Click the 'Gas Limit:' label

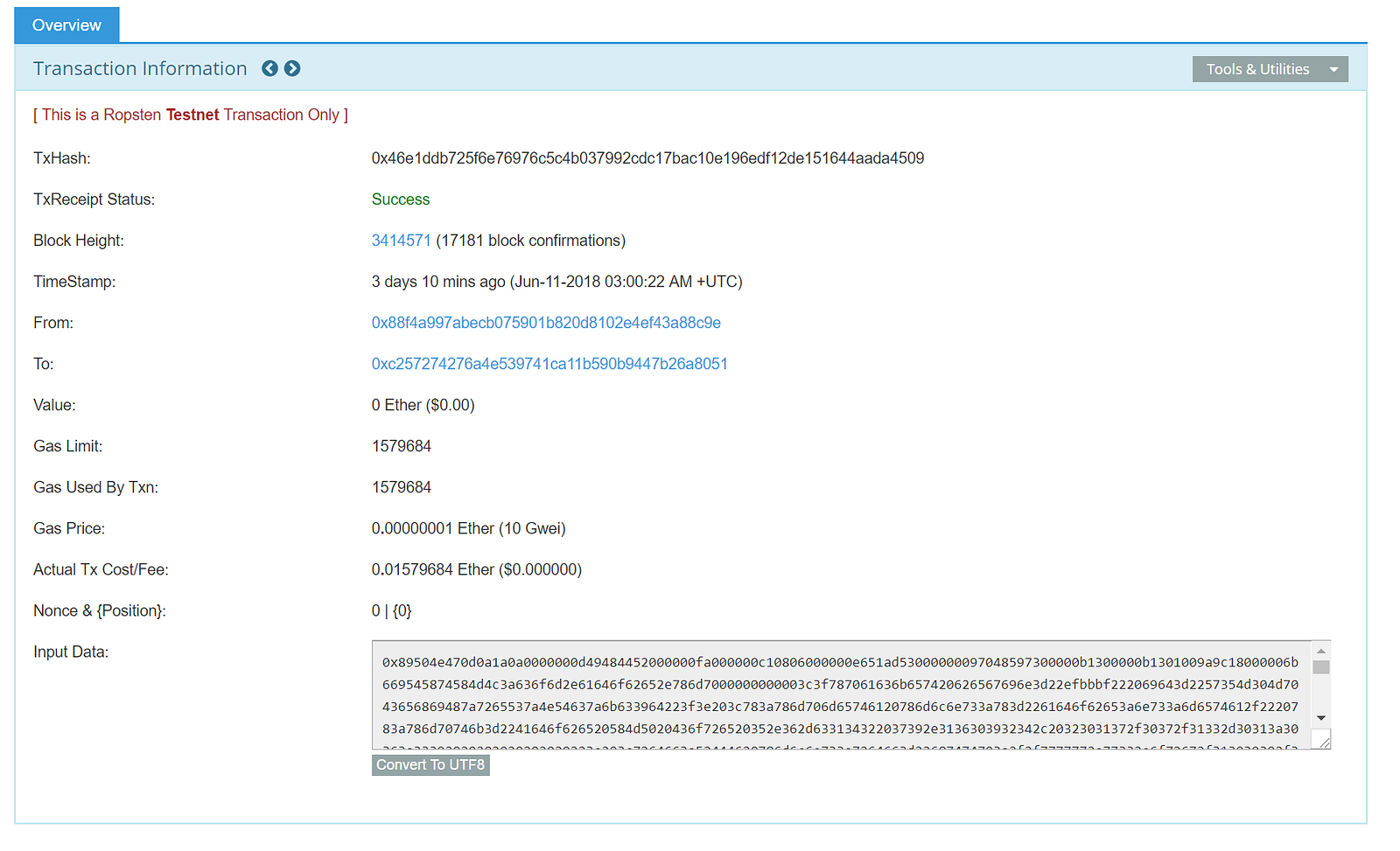point(68,446)
